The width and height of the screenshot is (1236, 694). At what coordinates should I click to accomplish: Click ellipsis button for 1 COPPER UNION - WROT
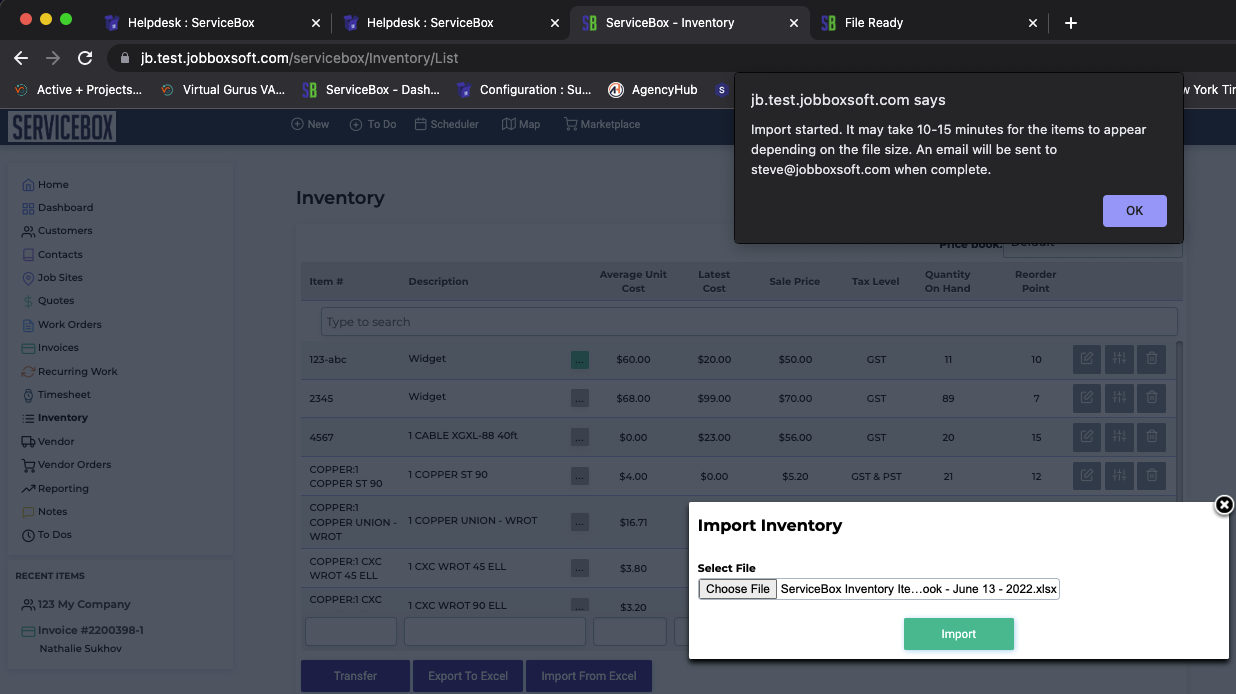click(580, 522)
